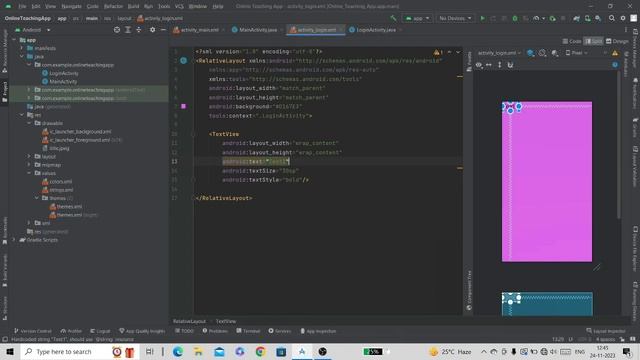Click the Debug app bug icon

[x=515, y=18]
